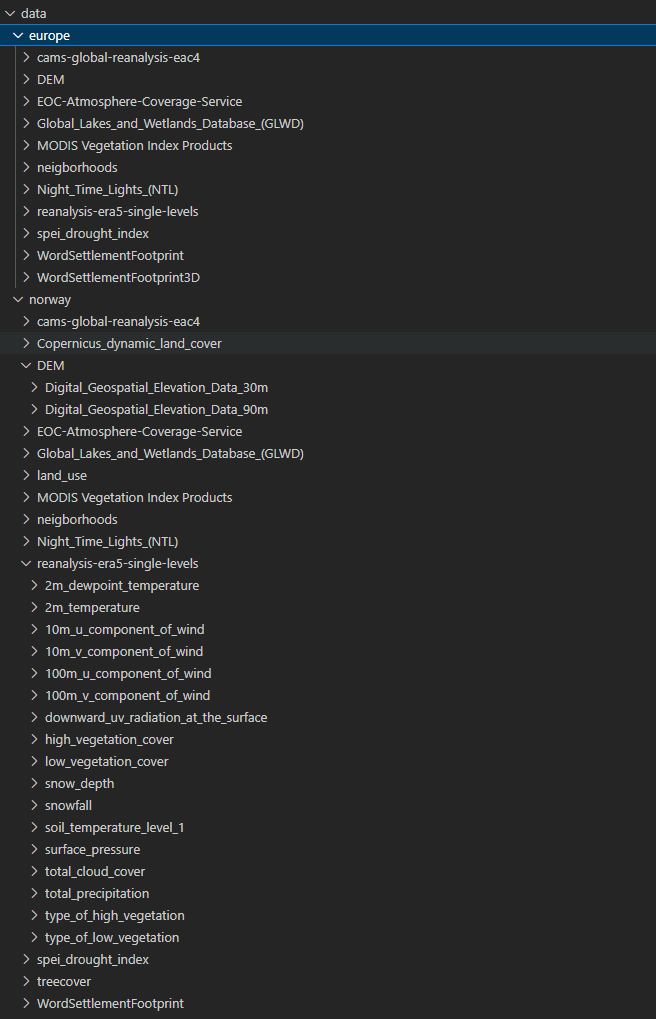This screenshot has height=1019, width=656.
Task: Select type_of_high_vegetation folder
Action: tap(114, 916)
